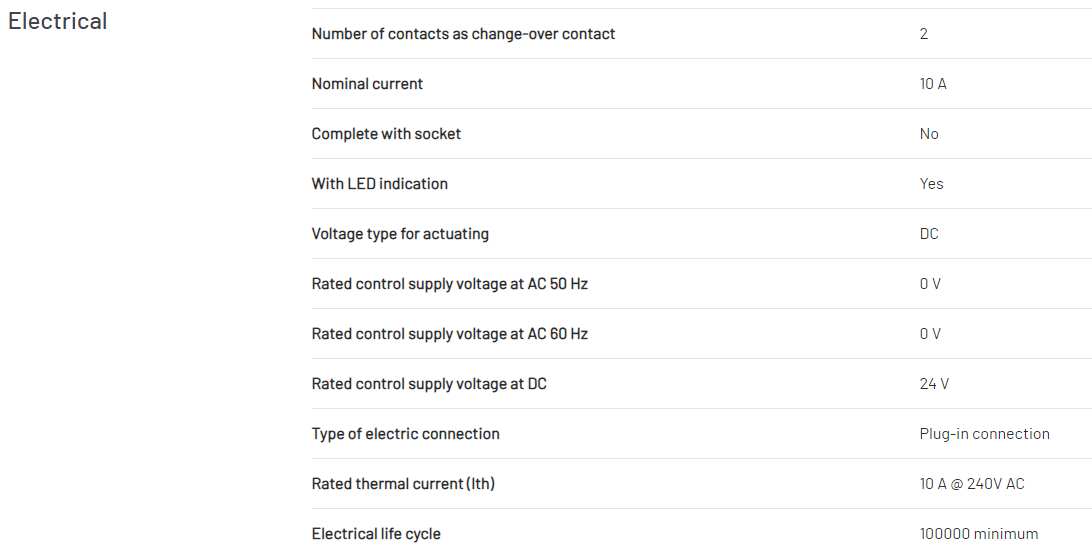Screen dimensions: 1092x554
Task: Click Rated control supply voltage at AC 60 Hz
Action: point(449,334)
